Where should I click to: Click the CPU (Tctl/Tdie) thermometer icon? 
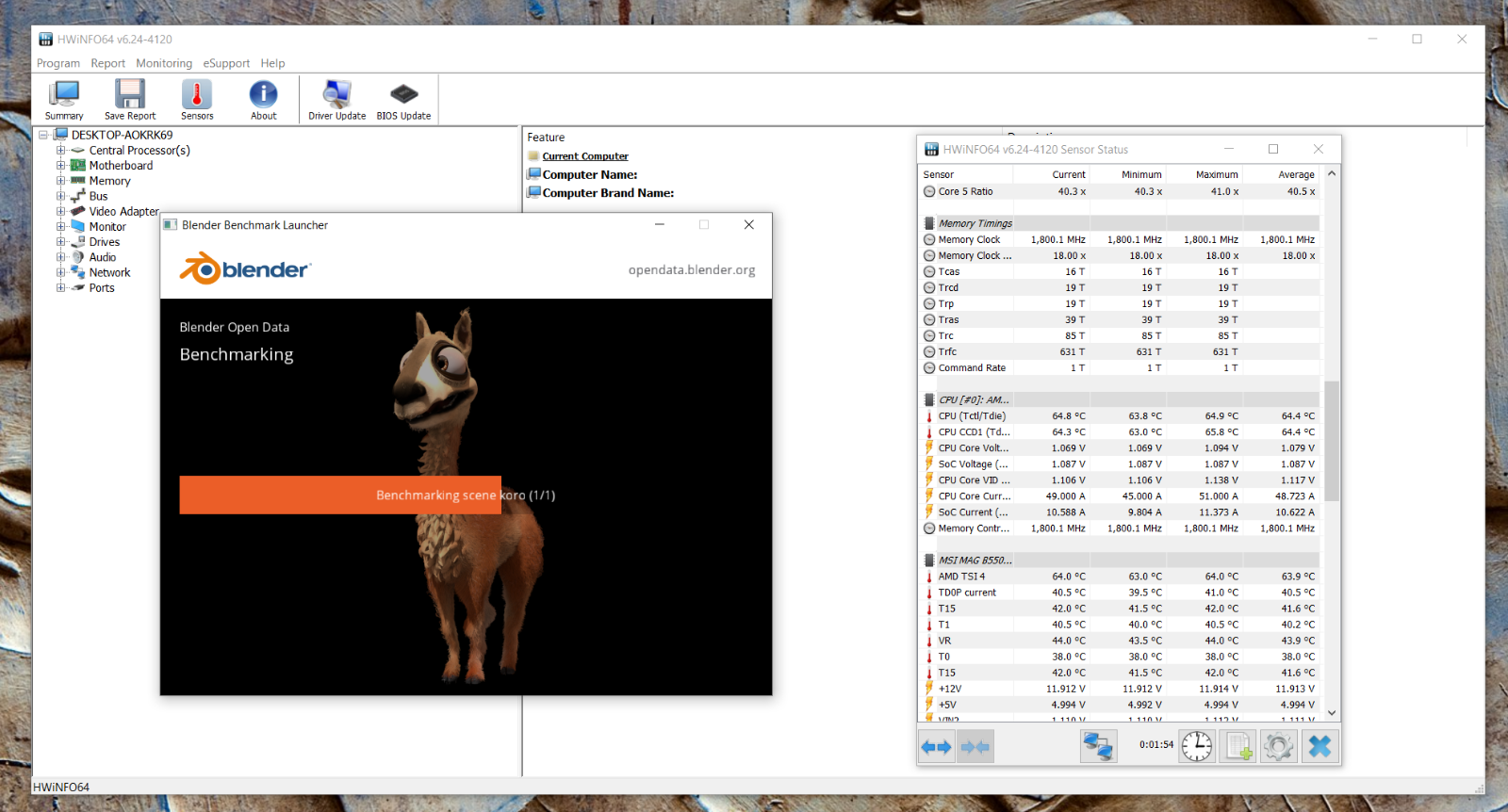[x=929, y=415]
